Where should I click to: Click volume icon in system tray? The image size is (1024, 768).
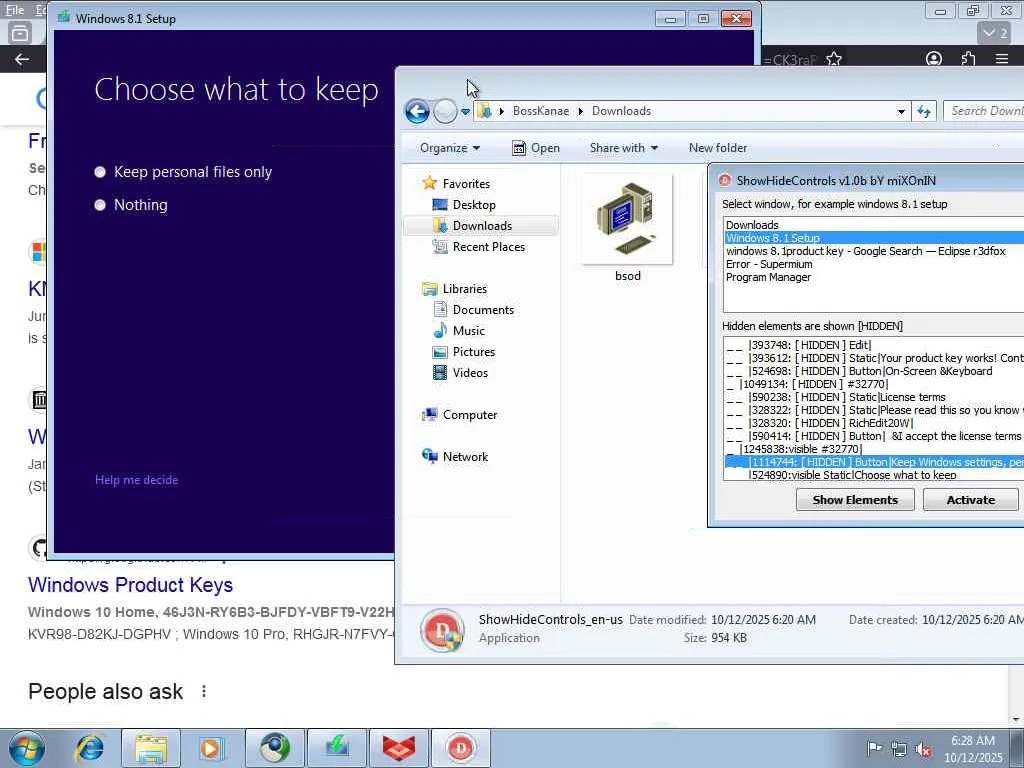[x=923, y=749]
